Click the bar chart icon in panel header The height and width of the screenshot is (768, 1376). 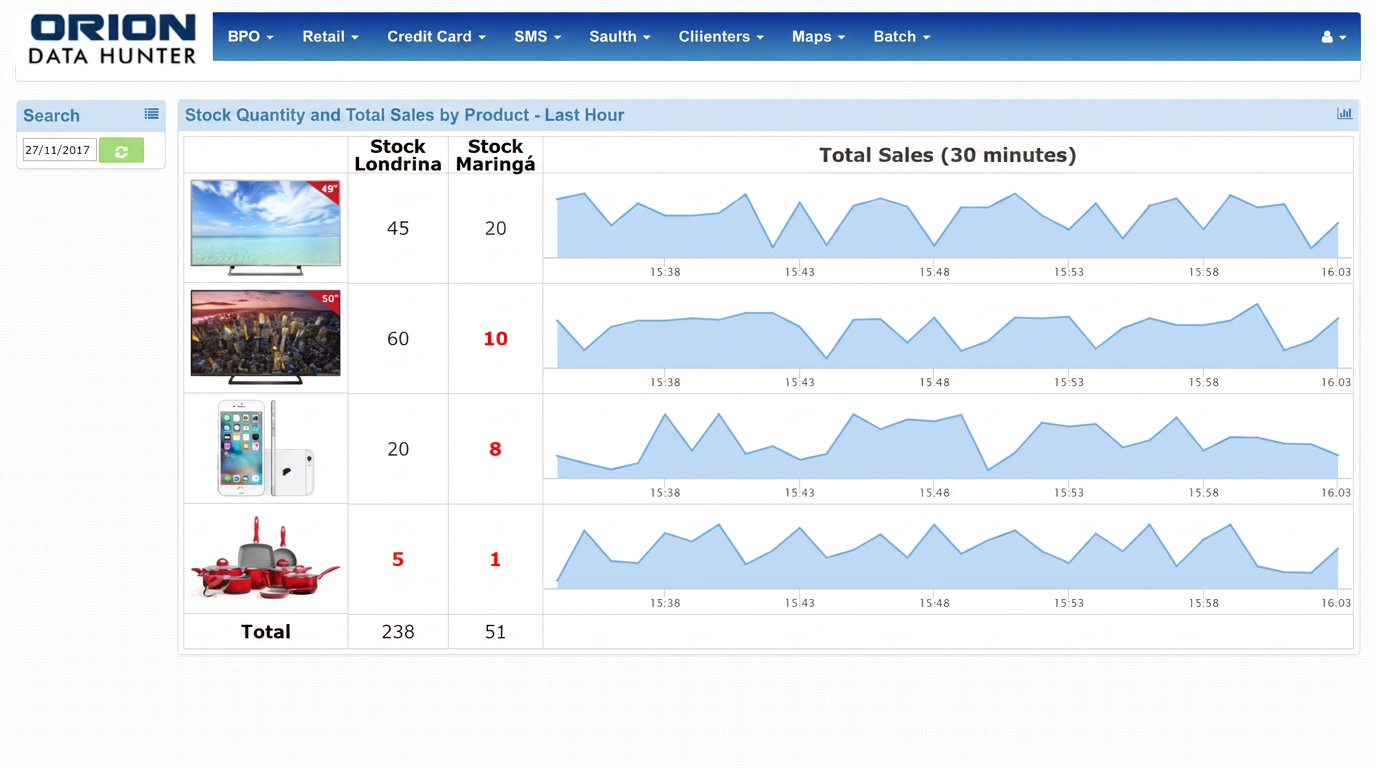1344,114
